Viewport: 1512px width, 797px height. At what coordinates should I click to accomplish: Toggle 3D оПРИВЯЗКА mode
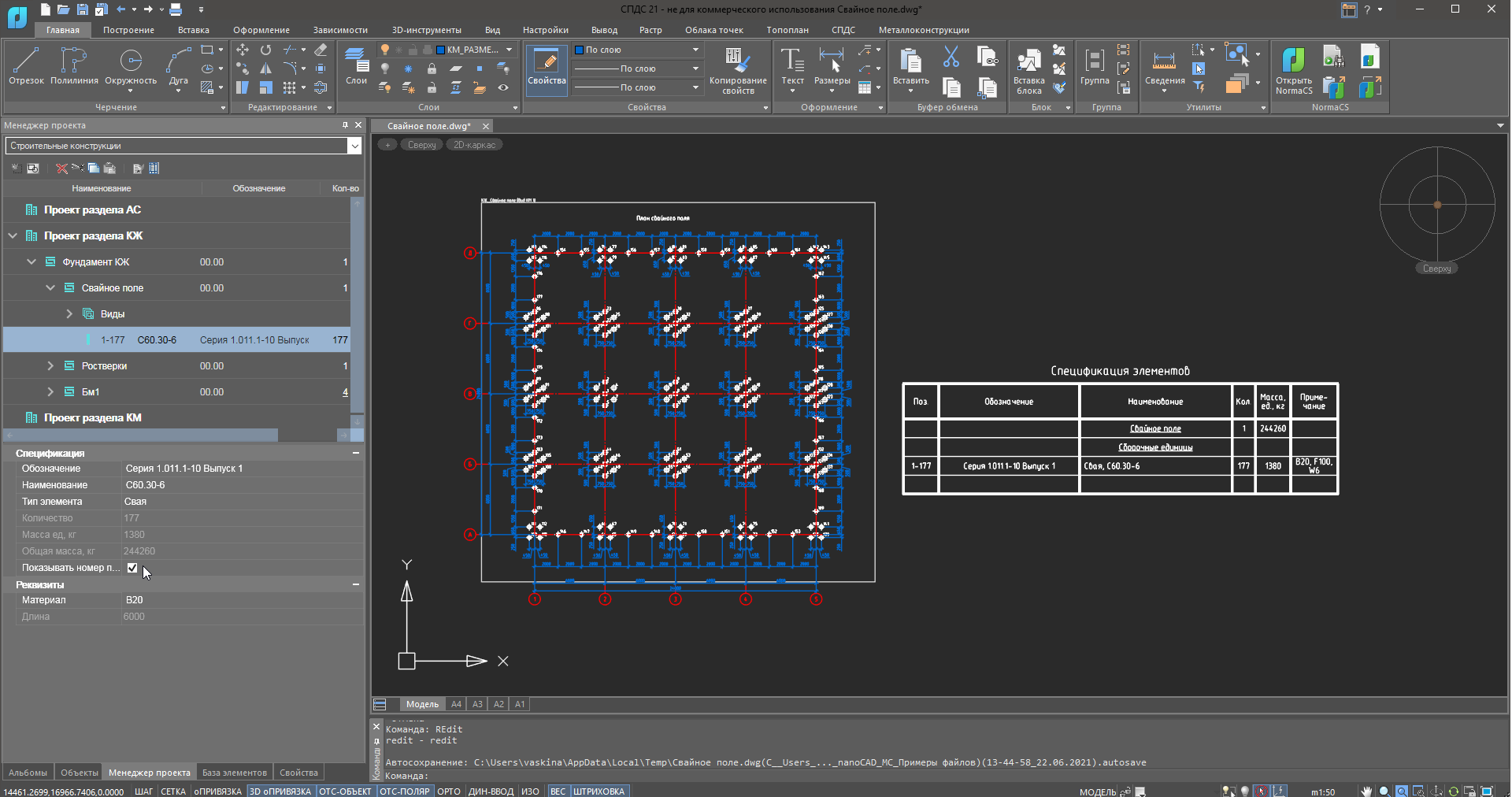[280, 791]
